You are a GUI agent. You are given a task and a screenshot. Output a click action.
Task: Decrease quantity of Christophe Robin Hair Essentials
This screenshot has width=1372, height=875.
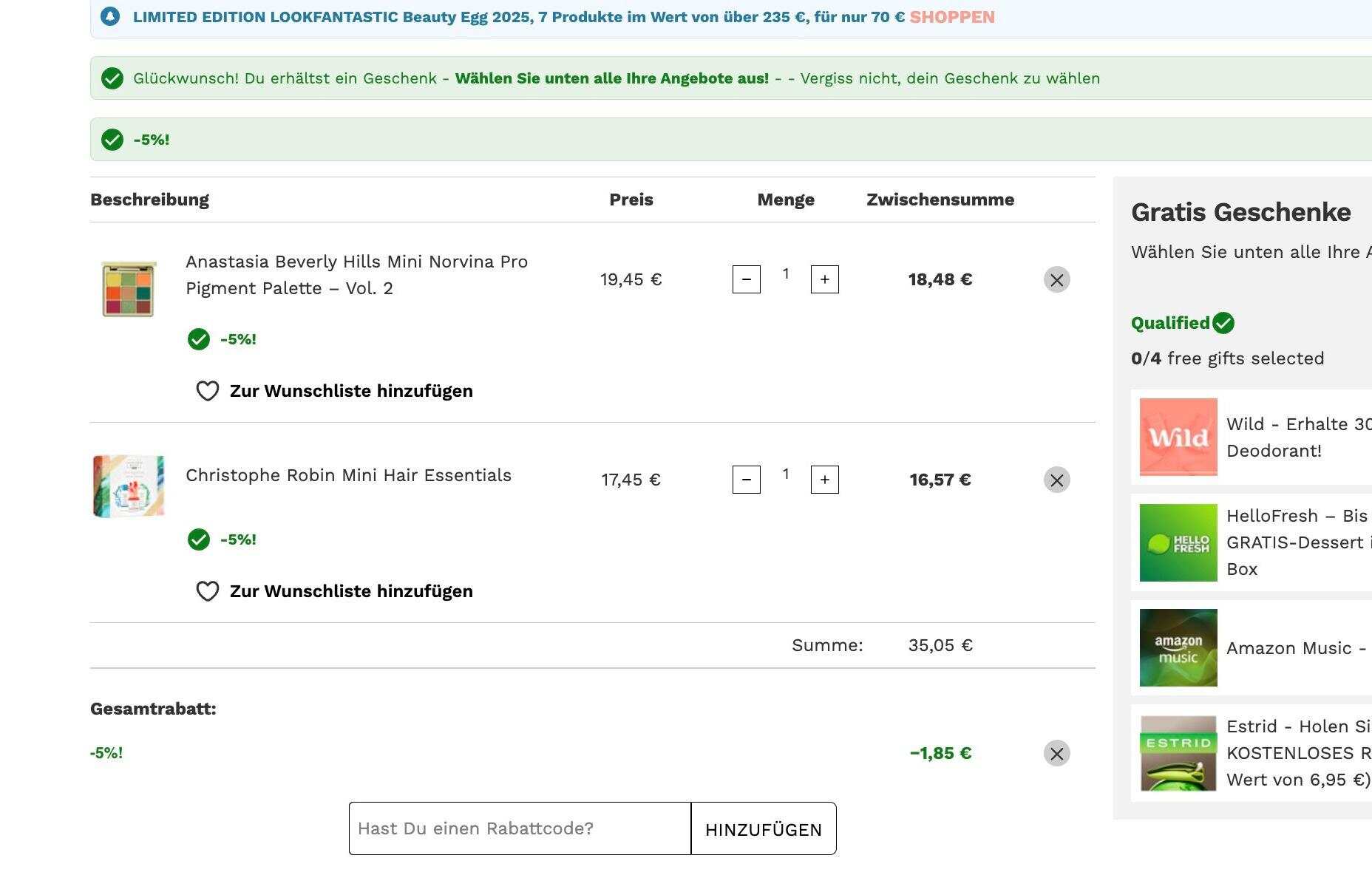pyautogui.click(x=747, y=480)
